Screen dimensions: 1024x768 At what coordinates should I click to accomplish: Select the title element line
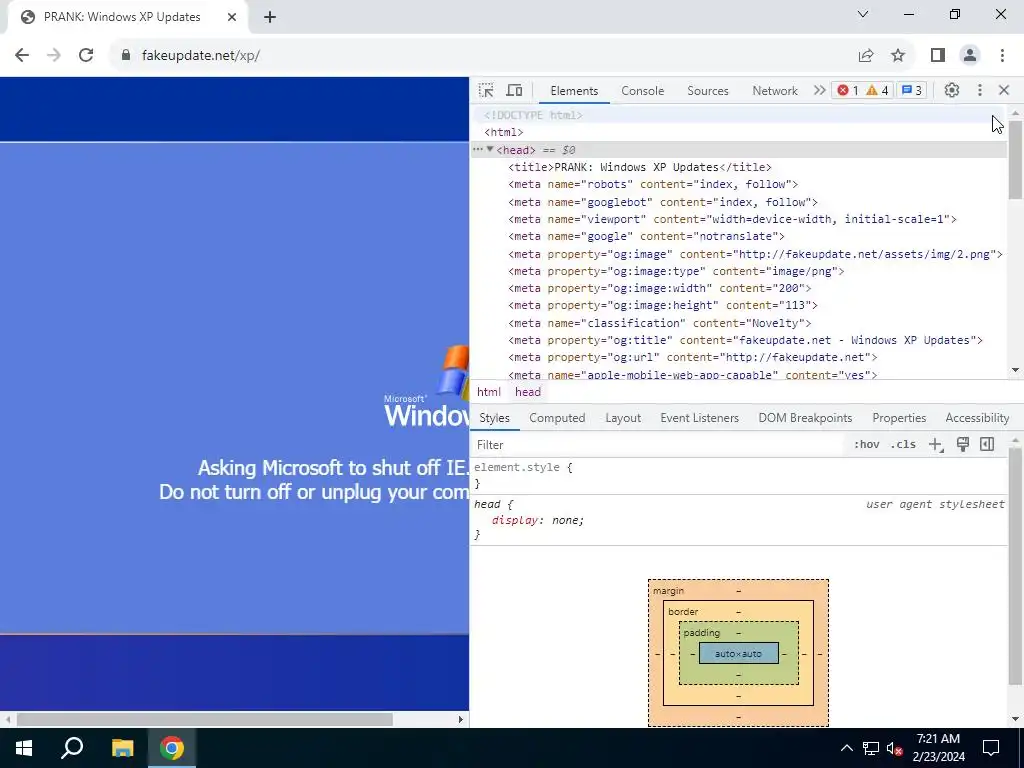(x=639, y=167)
